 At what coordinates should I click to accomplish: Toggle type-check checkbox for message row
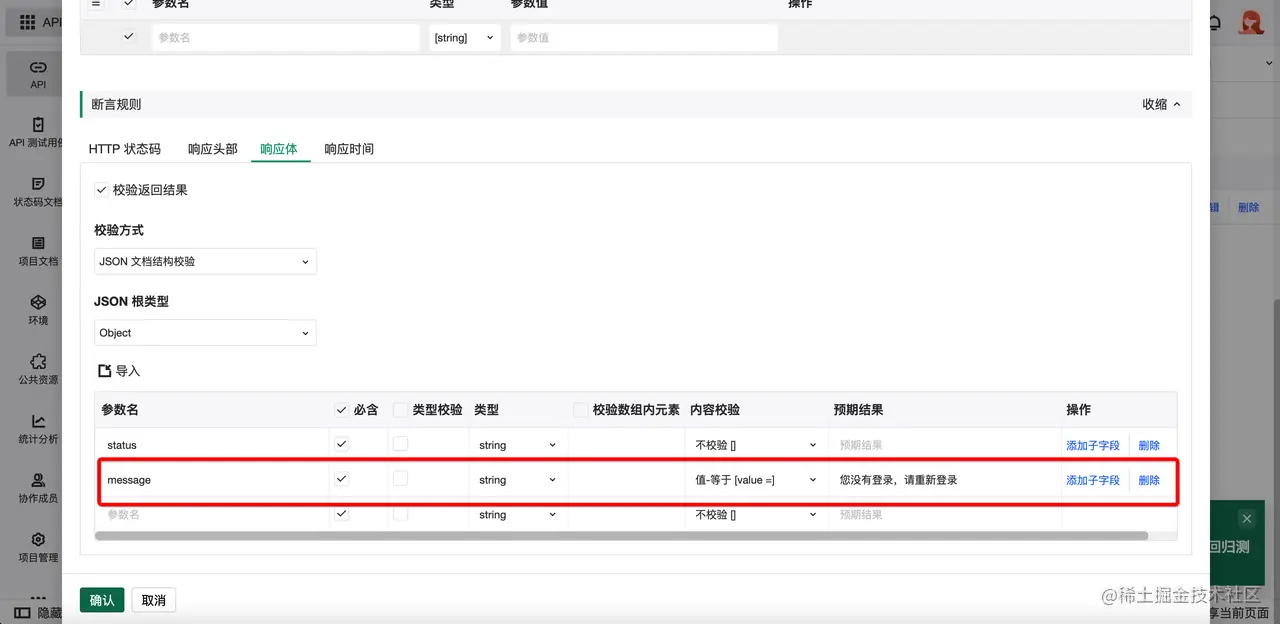(x=400, y=479)
